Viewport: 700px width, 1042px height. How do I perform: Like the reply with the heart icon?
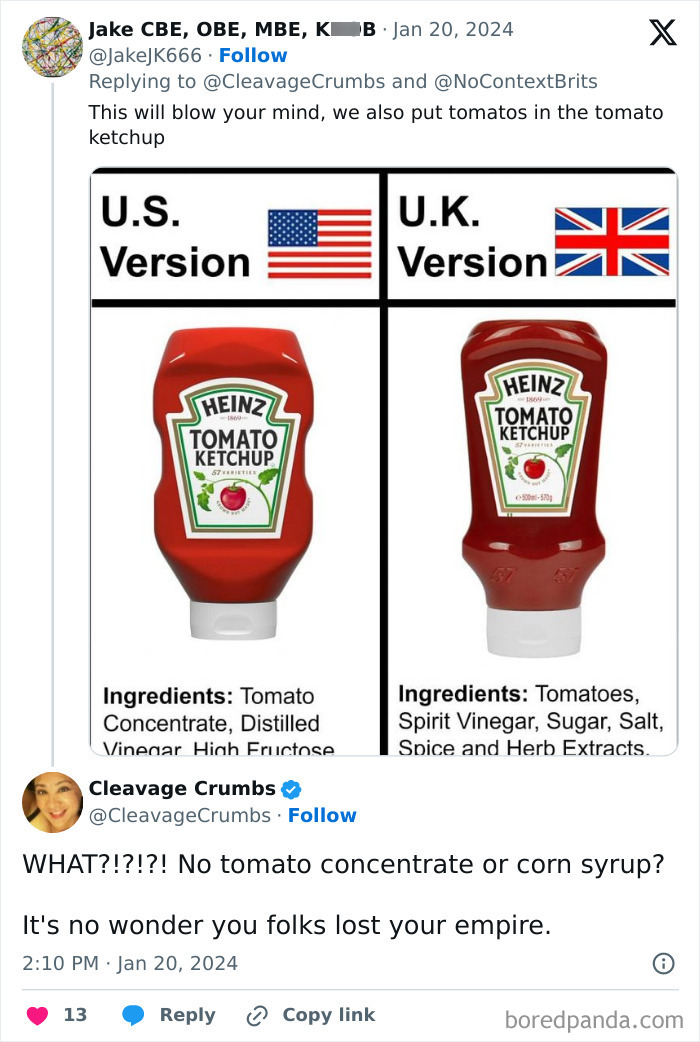coord(36,1013)
